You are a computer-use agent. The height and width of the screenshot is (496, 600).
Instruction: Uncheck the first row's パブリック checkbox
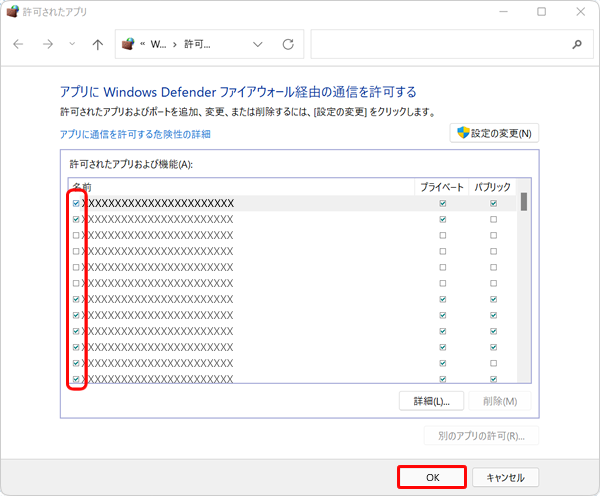point(493,203)
